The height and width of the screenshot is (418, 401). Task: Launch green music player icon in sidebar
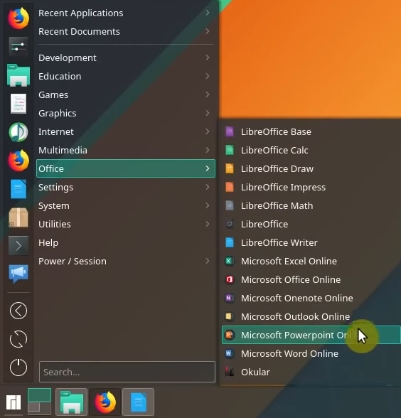tap(18, 132)
